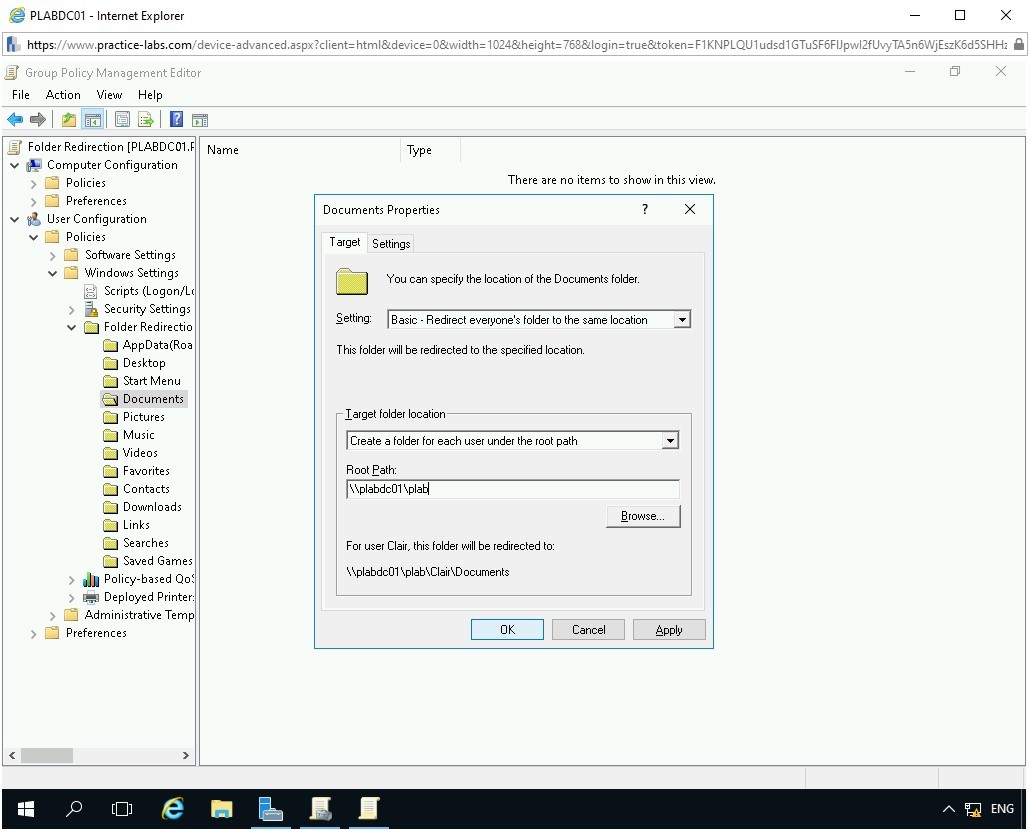Select the Desktop folder in tree
1030x833 pixels.
point(135,363)
